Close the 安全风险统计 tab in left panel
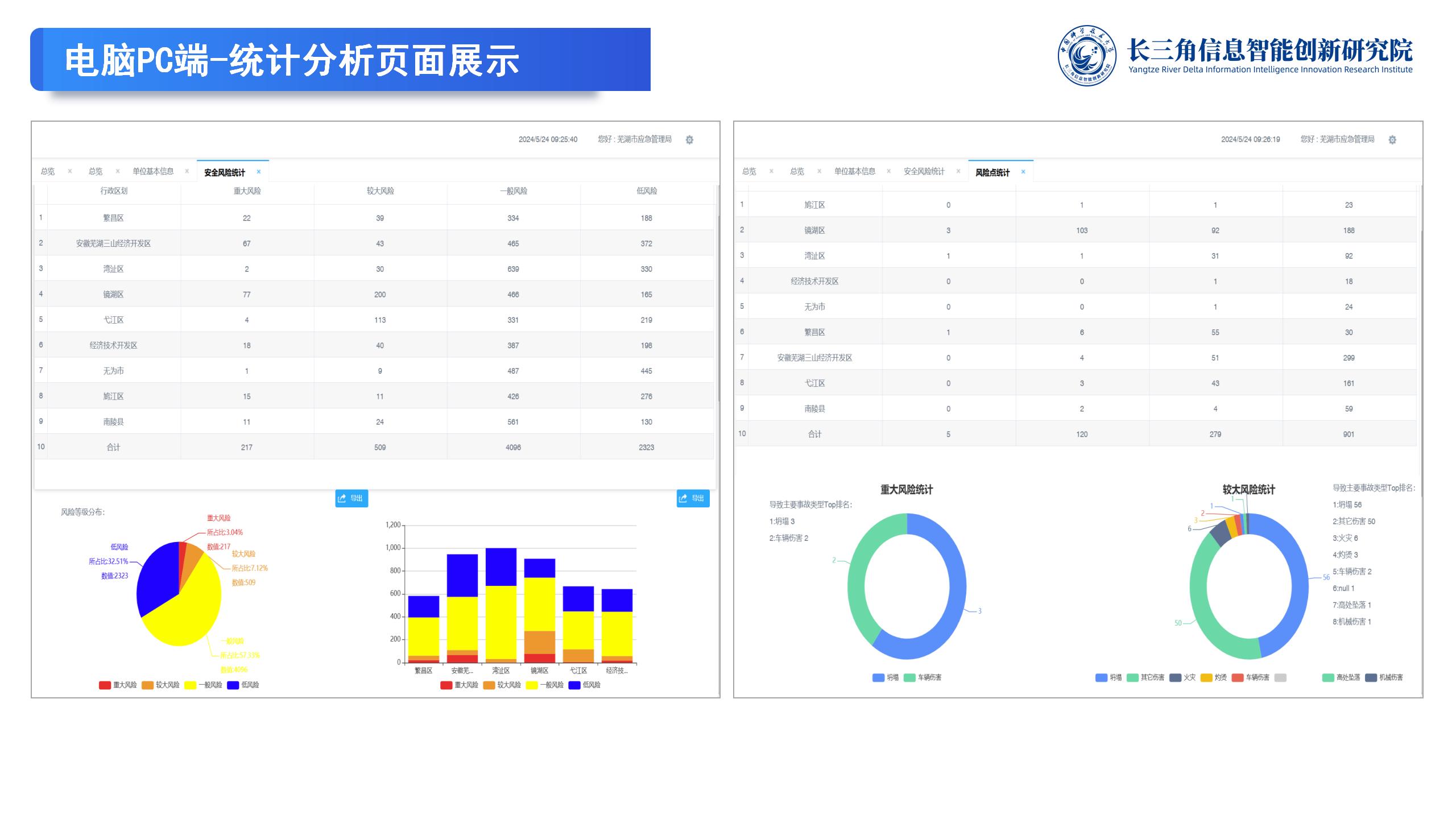This screenshot has height=819, width=1456. (259, 172)
